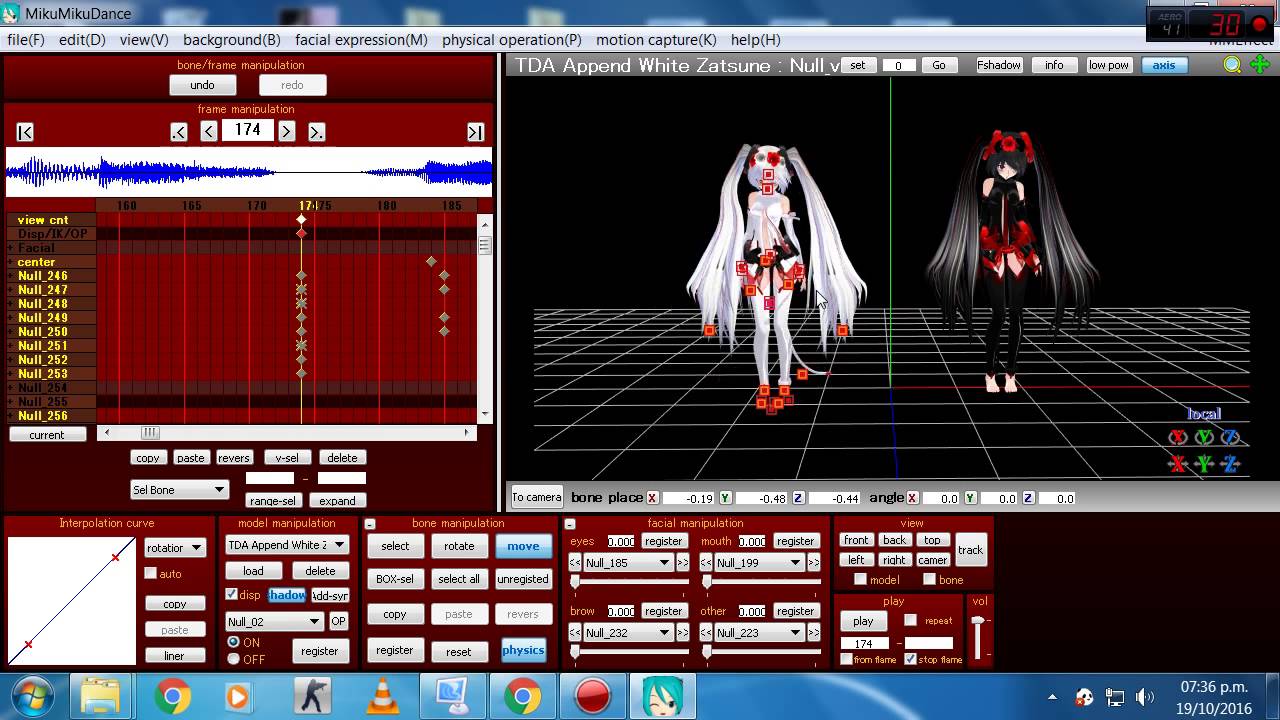This screenshot has height=720, width=1280.
Task: Open the TDA Append White model dropdown
Action: click(286, 545)
